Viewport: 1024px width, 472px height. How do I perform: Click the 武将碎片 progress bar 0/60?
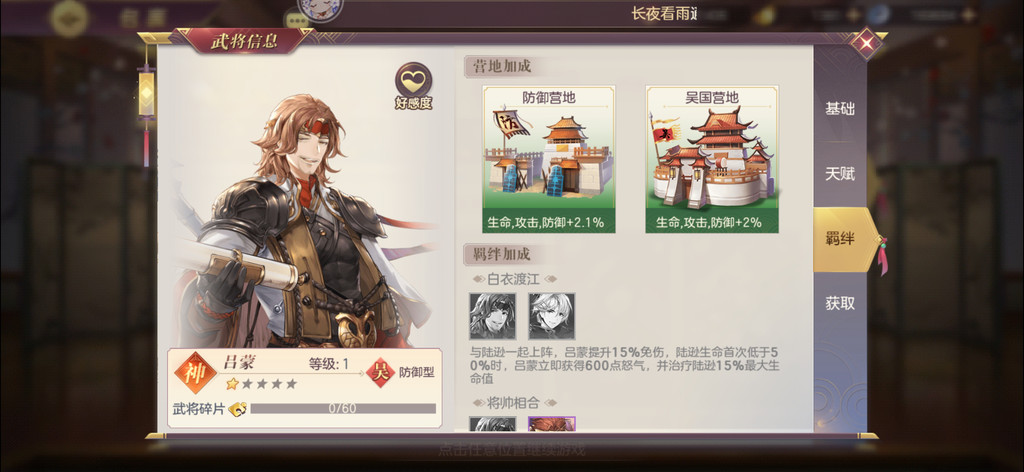(343, 409)
